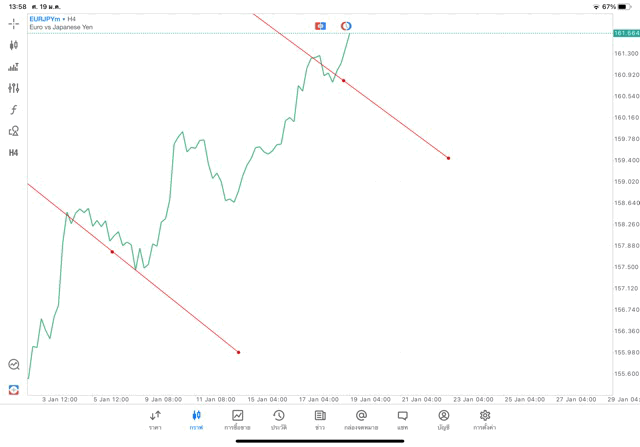640x447 pixels.
Task: Open the candlestick chart type selector
Action: pos(14,45)
